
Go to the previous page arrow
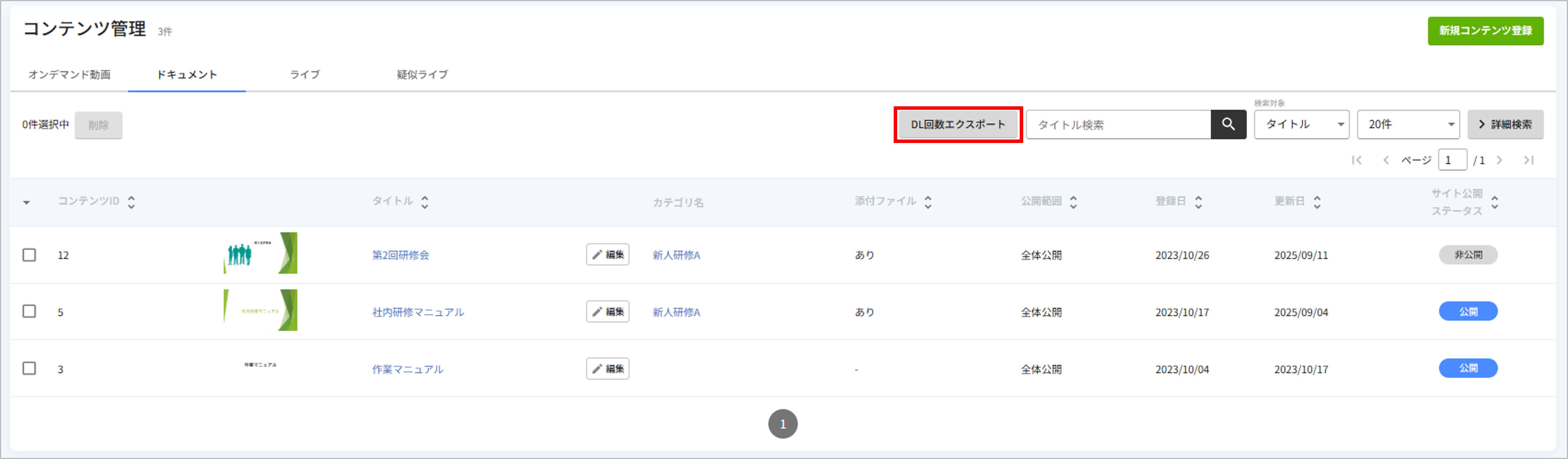point(1386,160)
